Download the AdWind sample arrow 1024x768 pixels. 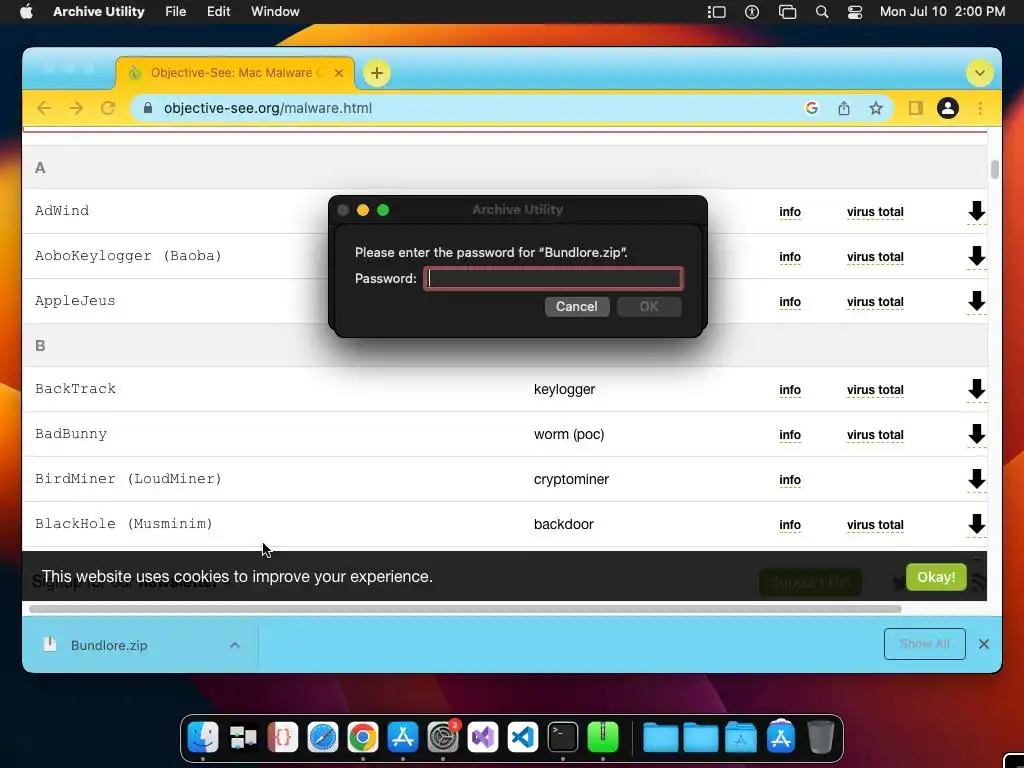[976, 211]
